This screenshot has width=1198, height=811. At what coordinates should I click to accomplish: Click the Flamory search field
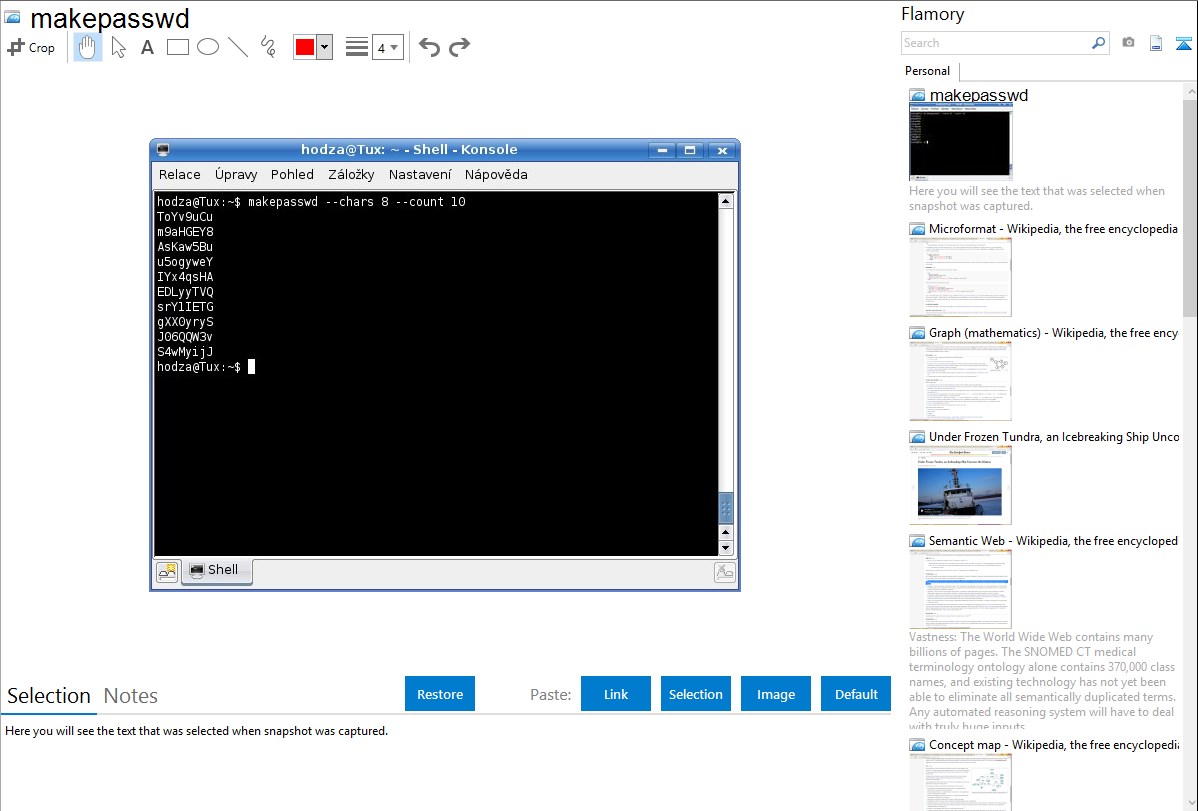[x=995, y=43]
